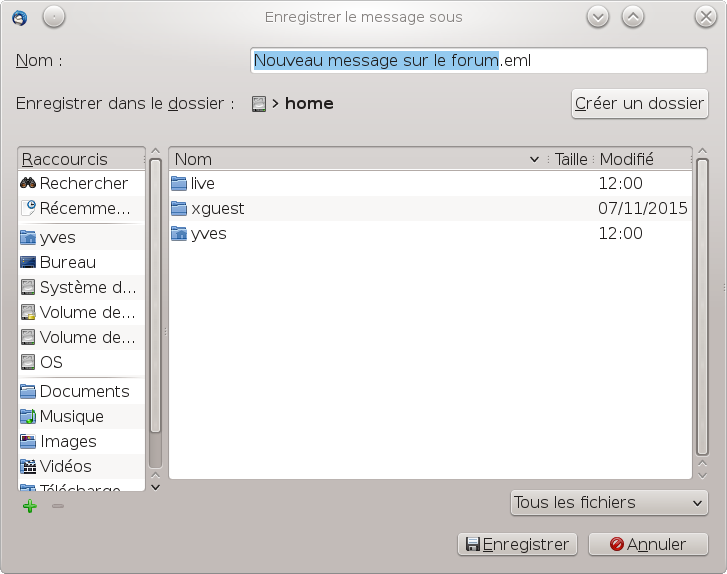Click the Taille column header
Screen dimensions: 727x574
[571, 159]
